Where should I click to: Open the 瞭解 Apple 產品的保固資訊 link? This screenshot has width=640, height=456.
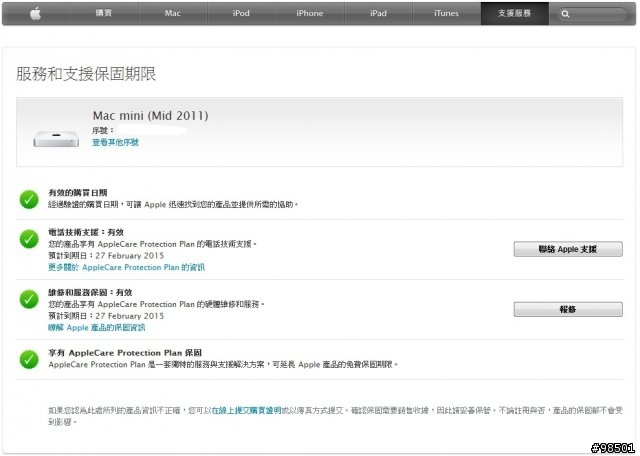tap(97, 327)
